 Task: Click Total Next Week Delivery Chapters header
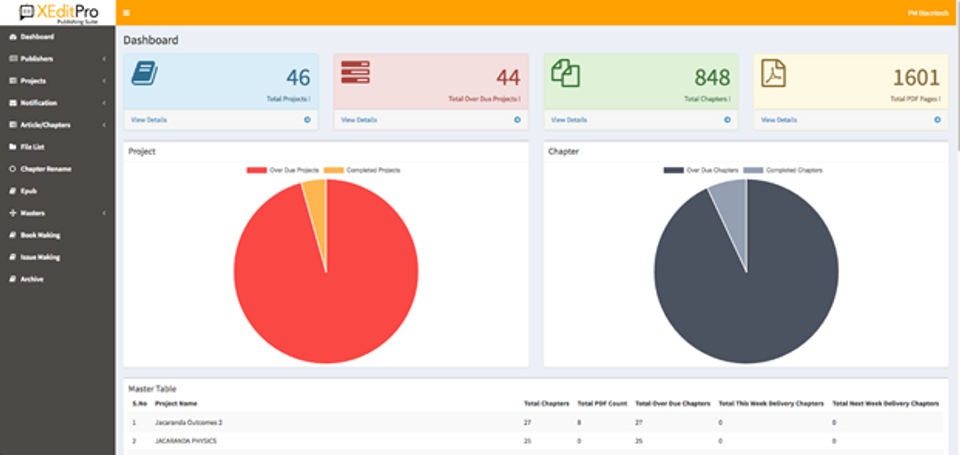(x=885, y=404)
